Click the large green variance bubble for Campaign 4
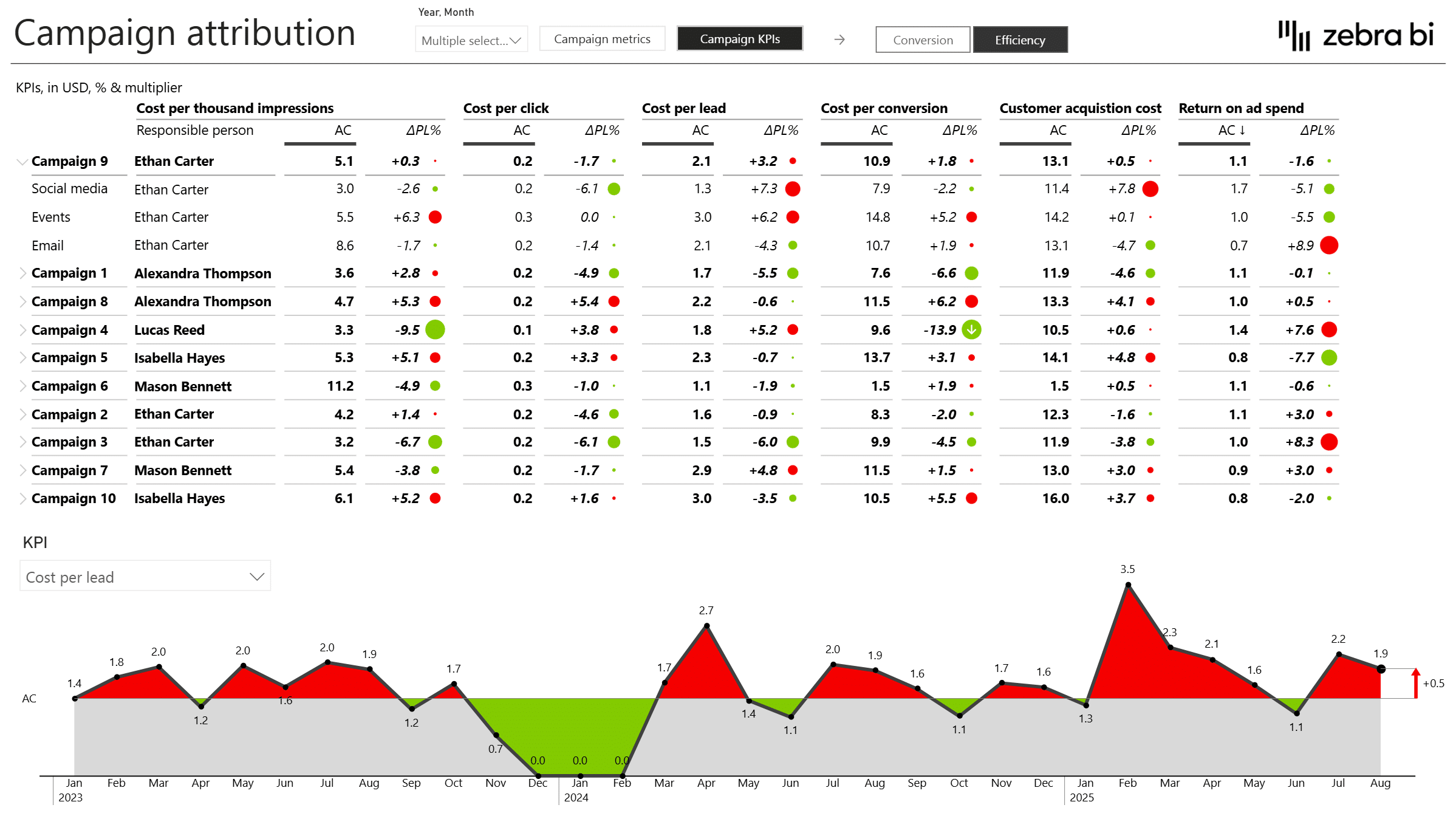This screenshot has width=1456, height=816. tap(434, 330)
